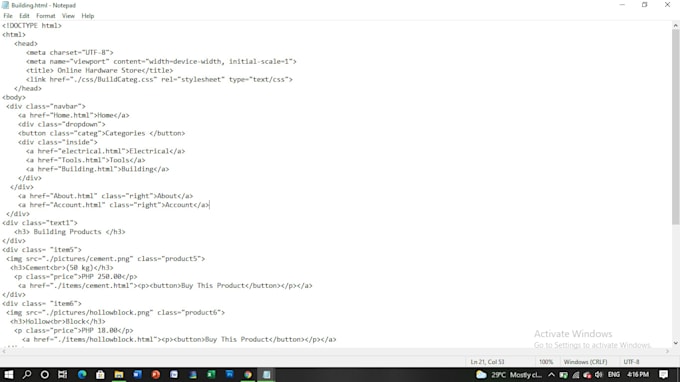Click the battery status tray icon
This screenshot has height=382, width=680.
563,375
